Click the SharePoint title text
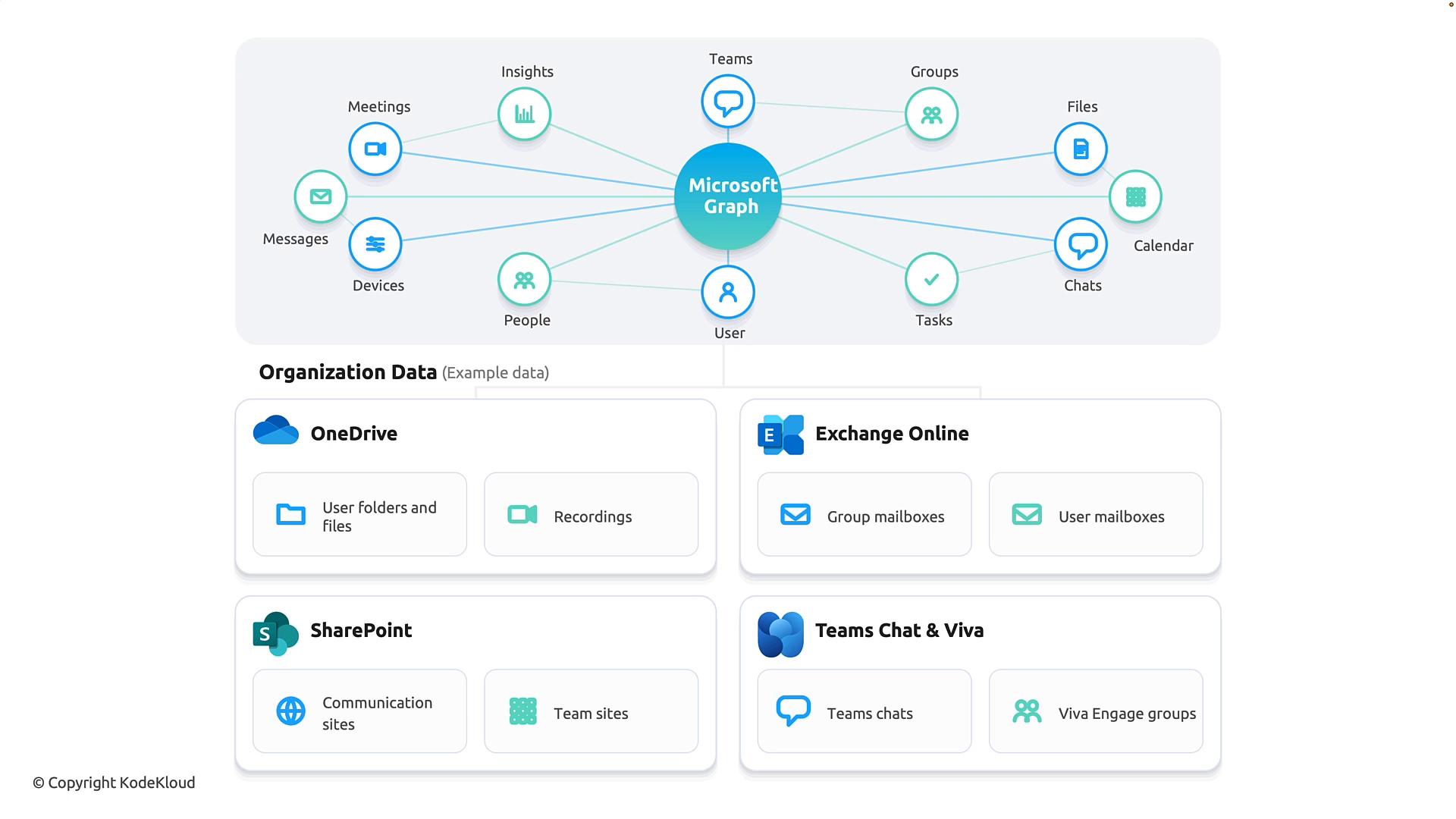Viewport: 1456px width, 819px height. pos(361,630)
